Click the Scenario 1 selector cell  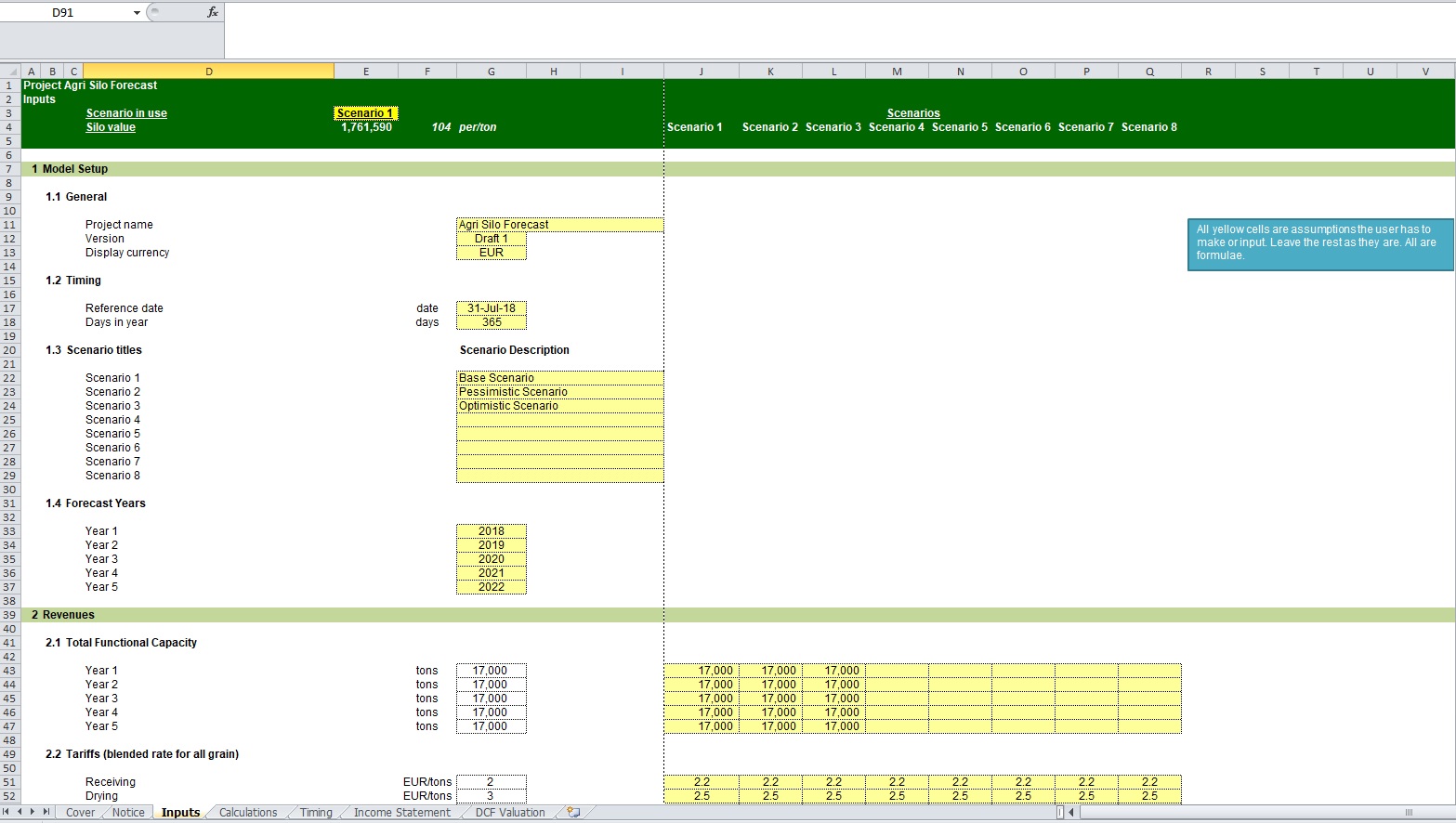pyautogui.click(x=366, y=113)
